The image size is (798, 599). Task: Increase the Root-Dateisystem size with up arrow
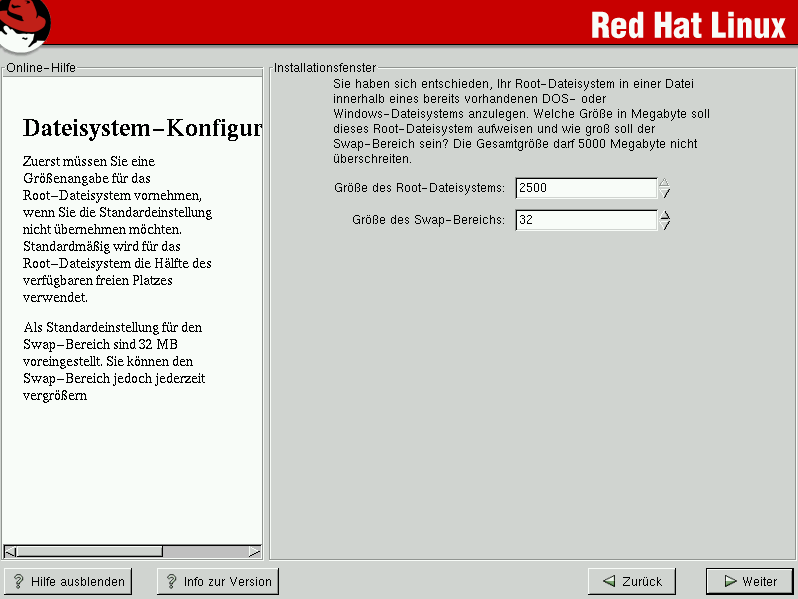[665, 183]
